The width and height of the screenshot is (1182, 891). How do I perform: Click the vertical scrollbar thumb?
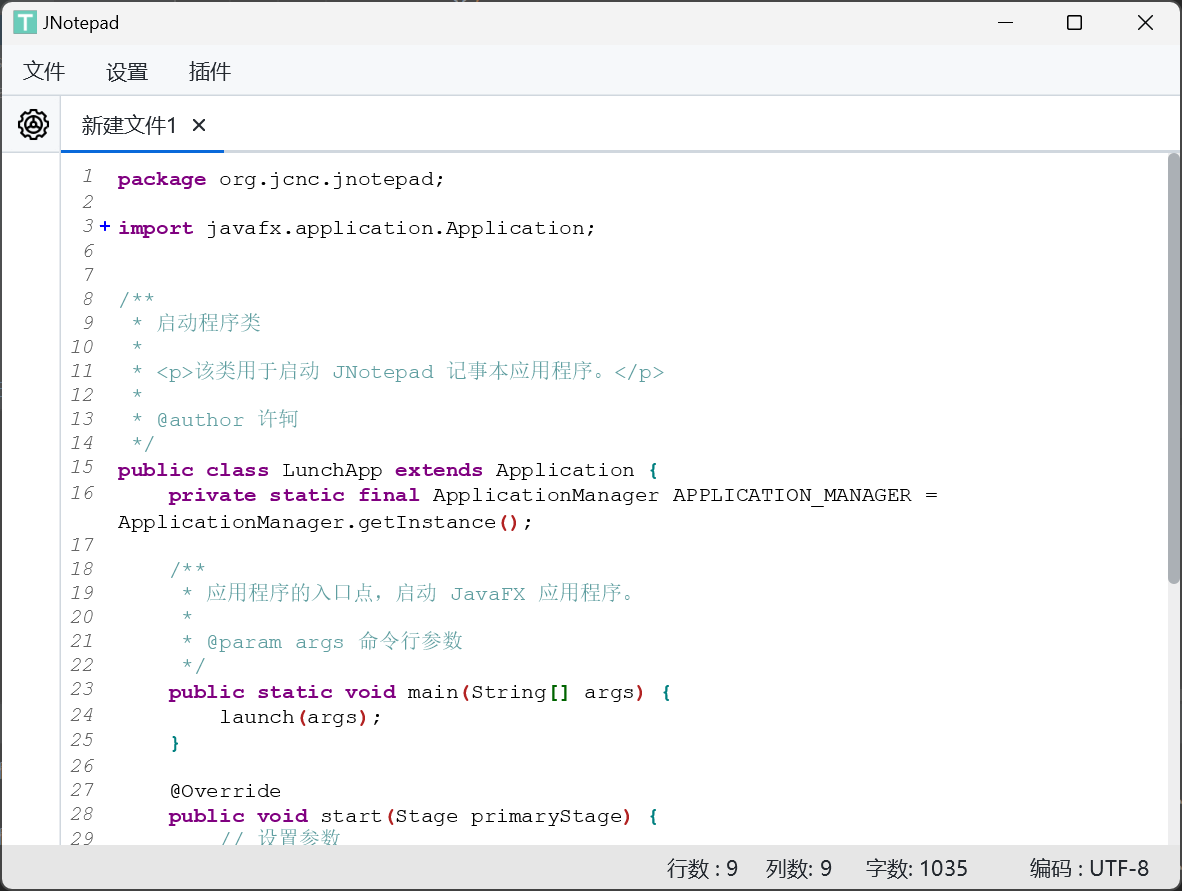pos(1173,368)
